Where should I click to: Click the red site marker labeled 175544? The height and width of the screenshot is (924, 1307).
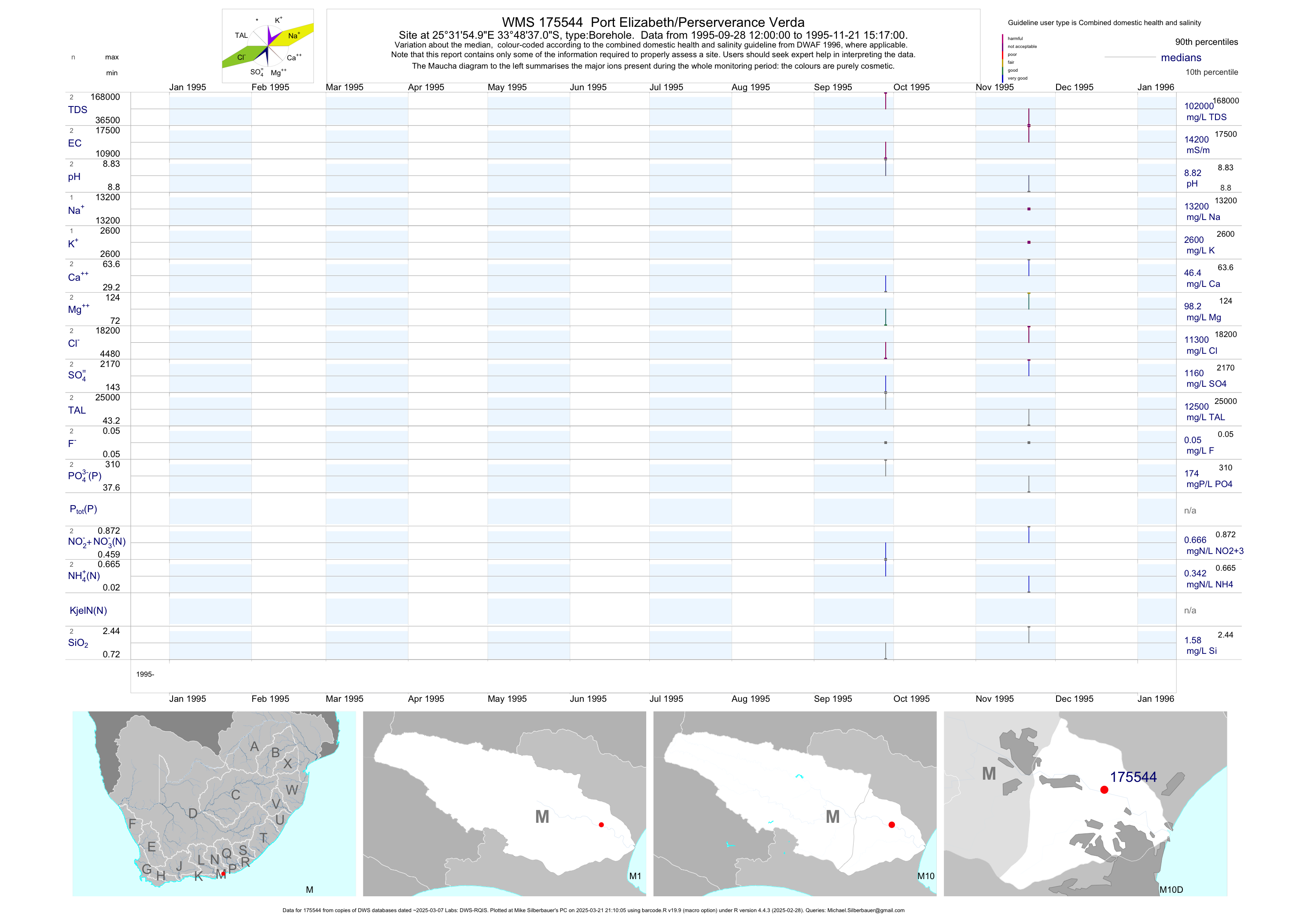(x=1104, y=790)
